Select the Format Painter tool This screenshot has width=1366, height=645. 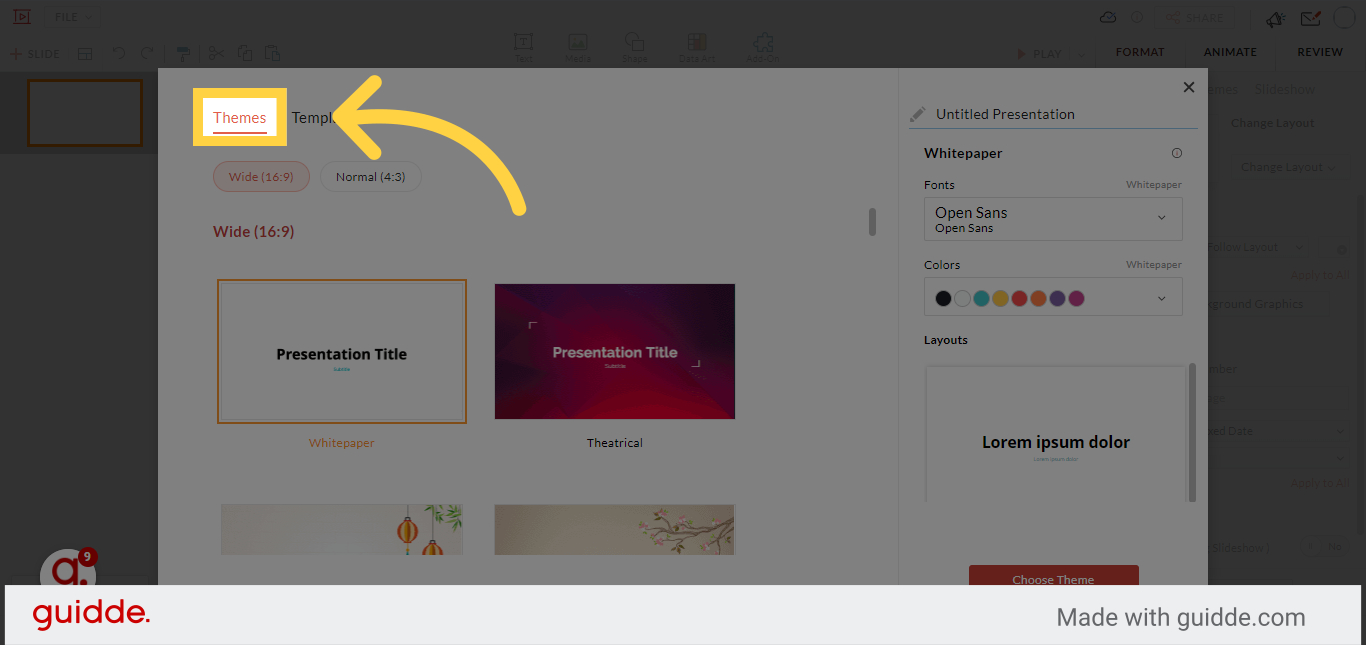[x=183, y=53]
